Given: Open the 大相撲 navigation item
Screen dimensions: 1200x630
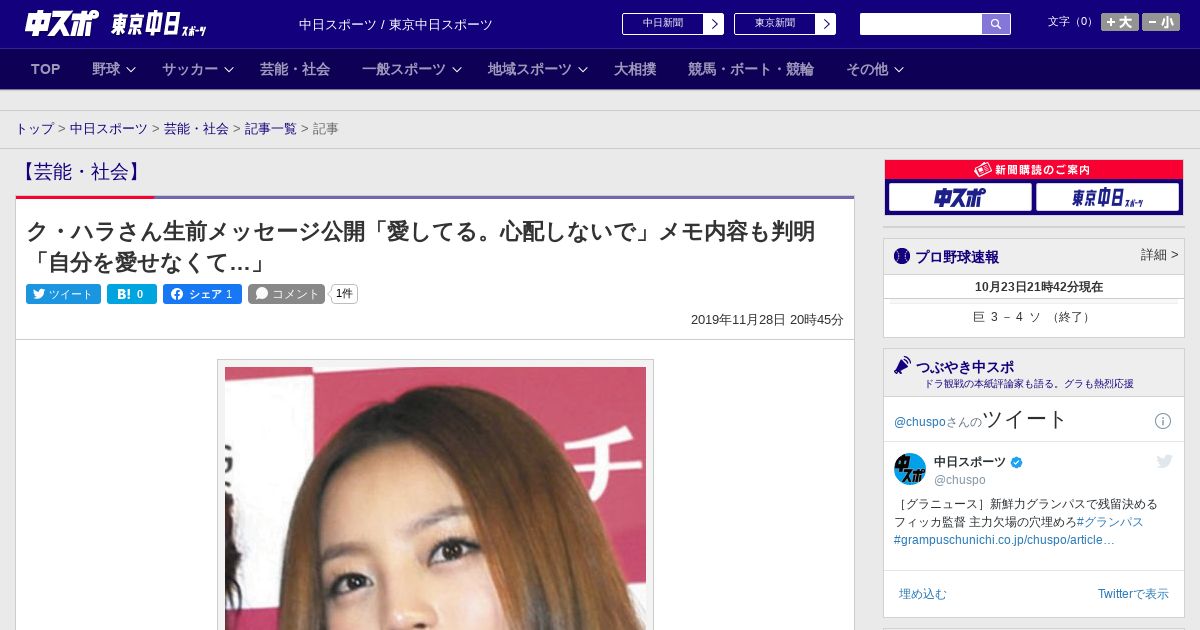Looking at the screenshot, I should pos(635,69).
